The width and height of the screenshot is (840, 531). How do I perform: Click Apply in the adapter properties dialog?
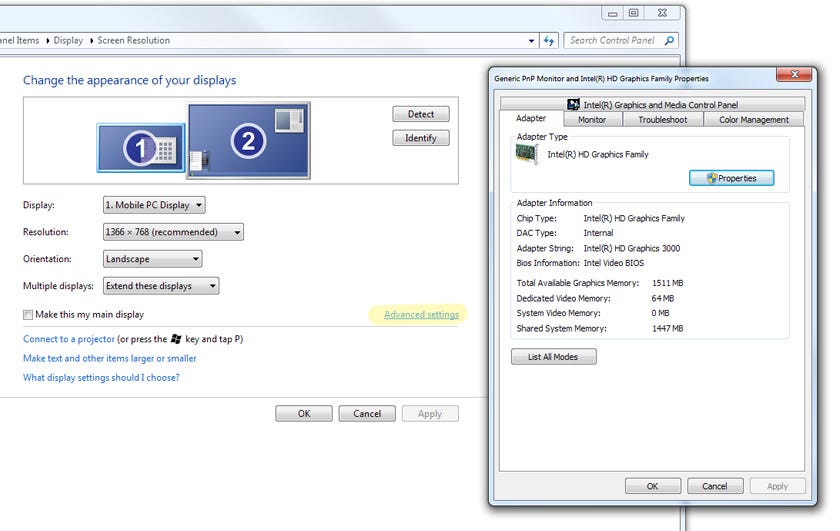(x=777, y=486)
